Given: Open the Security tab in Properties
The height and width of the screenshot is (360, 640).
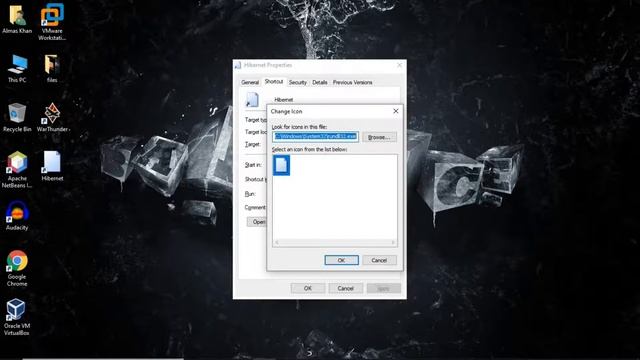Looking at the screenshot, I should 298,82.
